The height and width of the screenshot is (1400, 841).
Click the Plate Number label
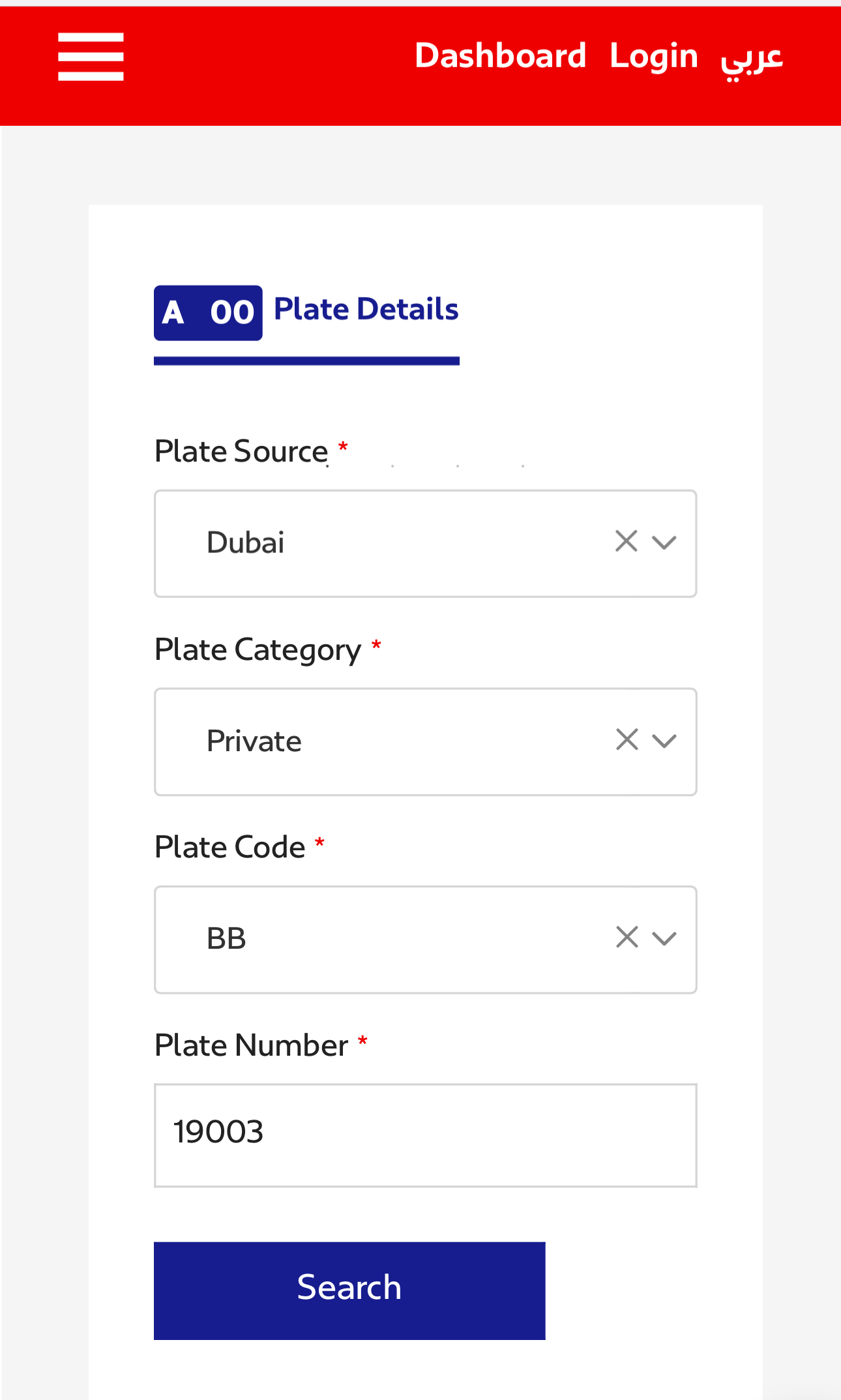[251, 1045]
